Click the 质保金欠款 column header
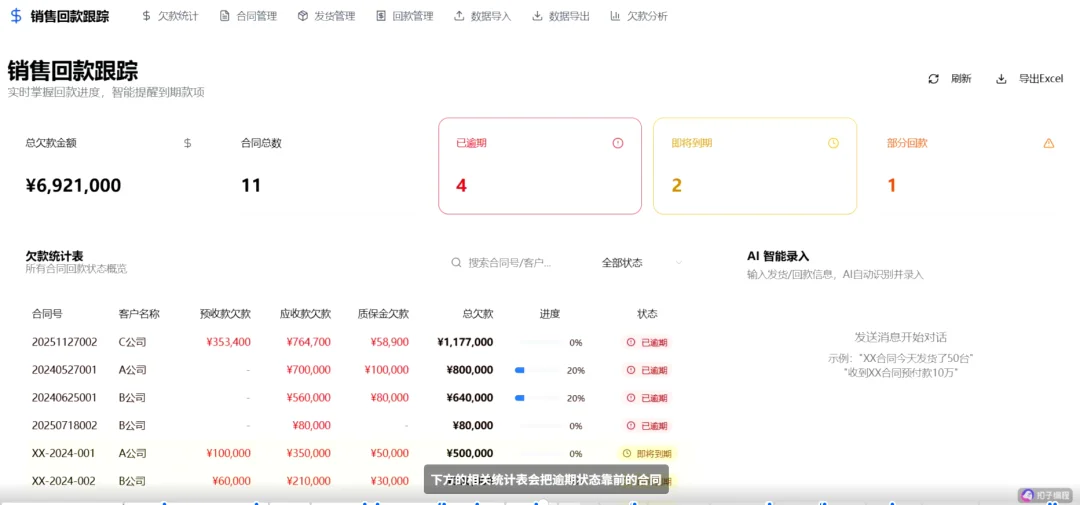 (x=383, y=313)
